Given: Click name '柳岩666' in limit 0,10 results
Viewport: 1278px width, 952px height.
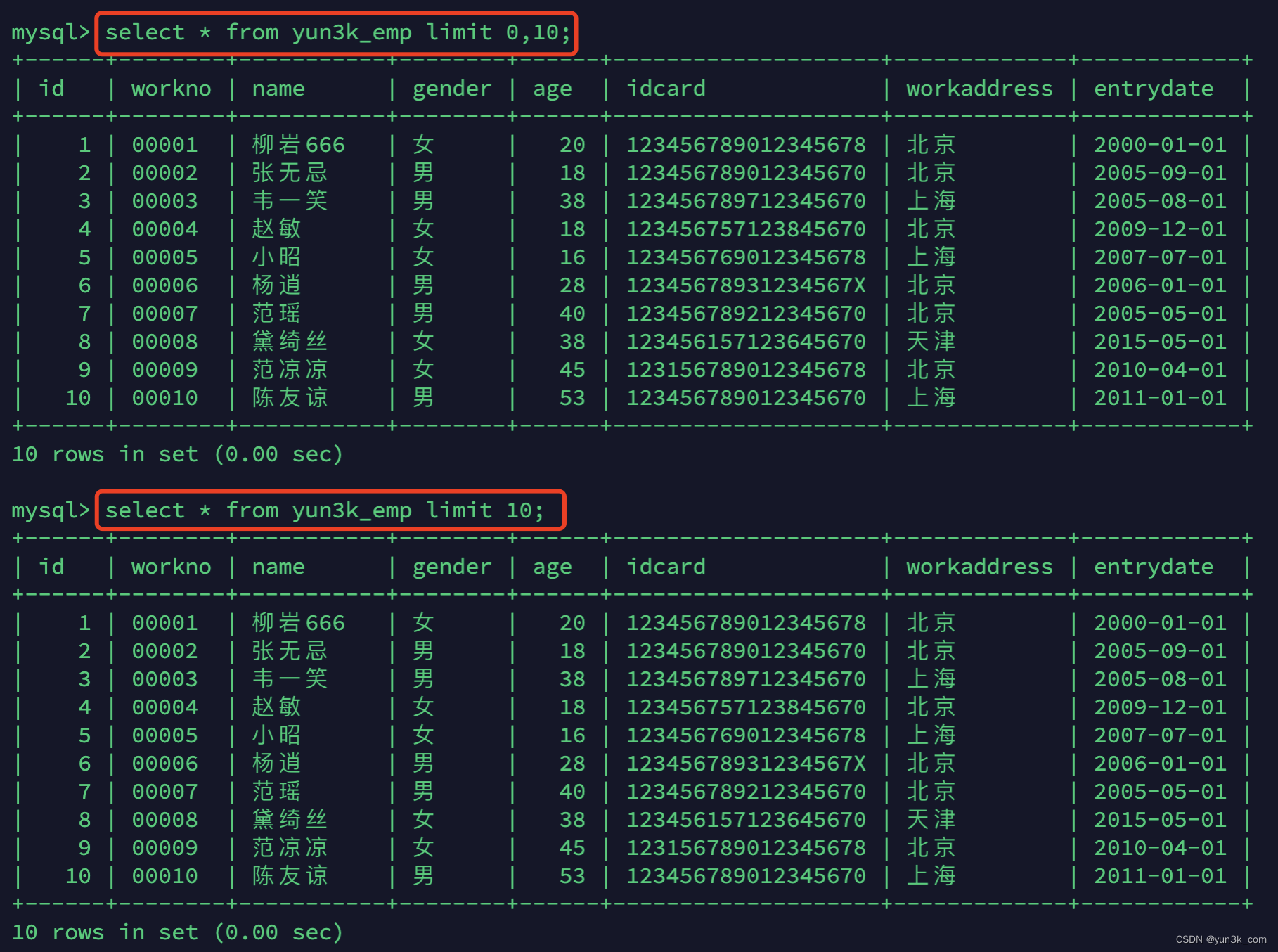Looking at the screenshot, I should (x=299, y=145).
